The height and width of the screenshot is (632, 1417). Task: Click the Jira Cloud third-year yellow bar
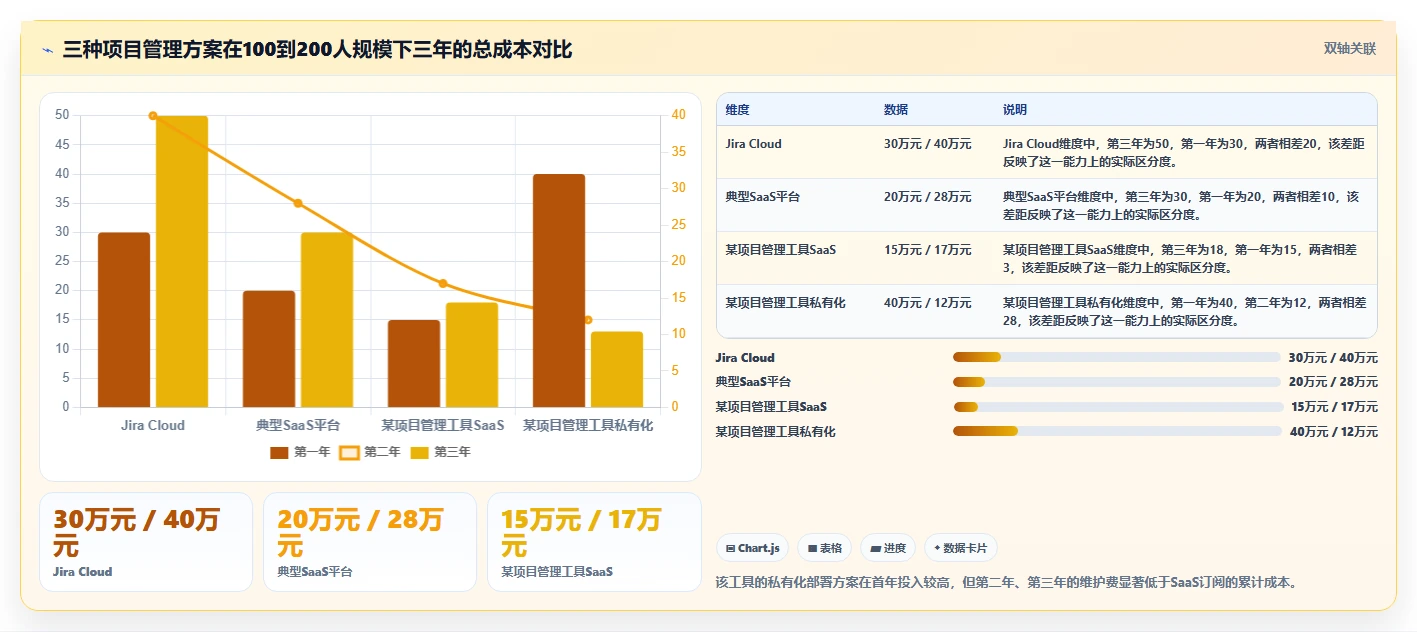click(x=182, y=262)
